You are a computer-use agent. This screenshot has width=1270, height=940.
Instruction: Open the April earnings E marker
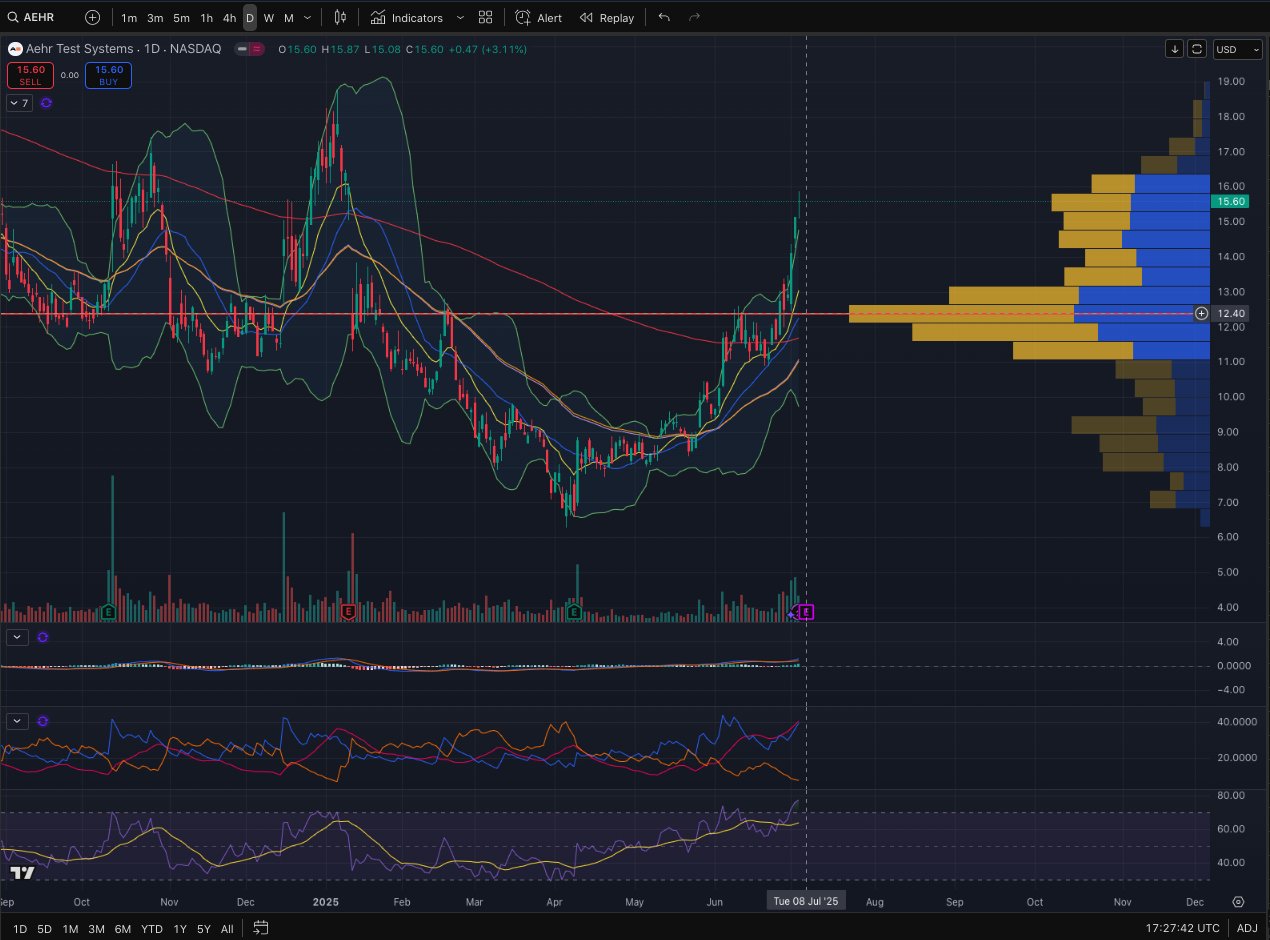[574, 611]
